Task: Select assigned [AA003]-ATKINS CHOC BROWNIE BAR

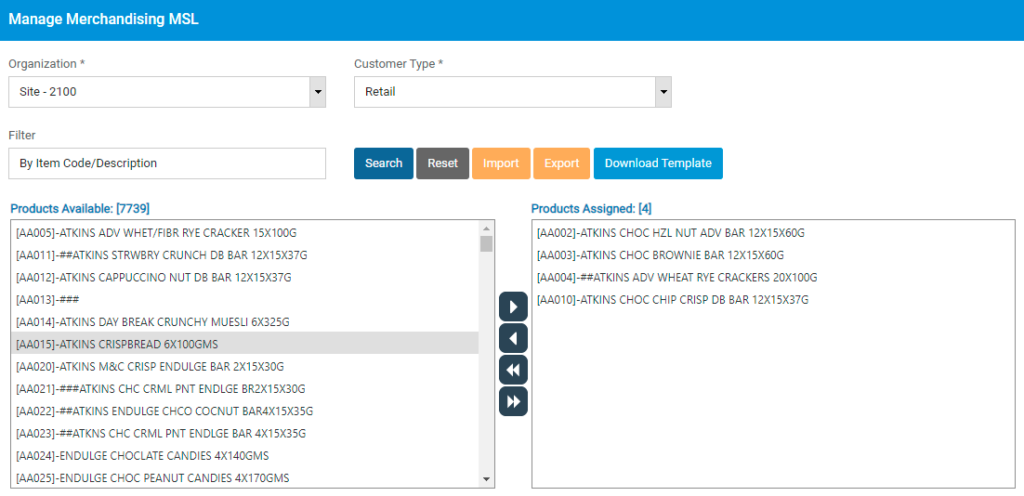Action: click(773, 255)
